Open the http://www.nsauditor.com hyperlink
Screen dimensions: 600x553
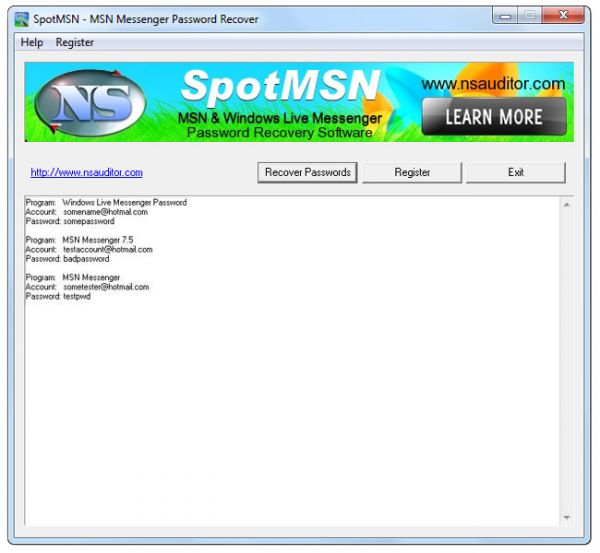pos(86,173)
